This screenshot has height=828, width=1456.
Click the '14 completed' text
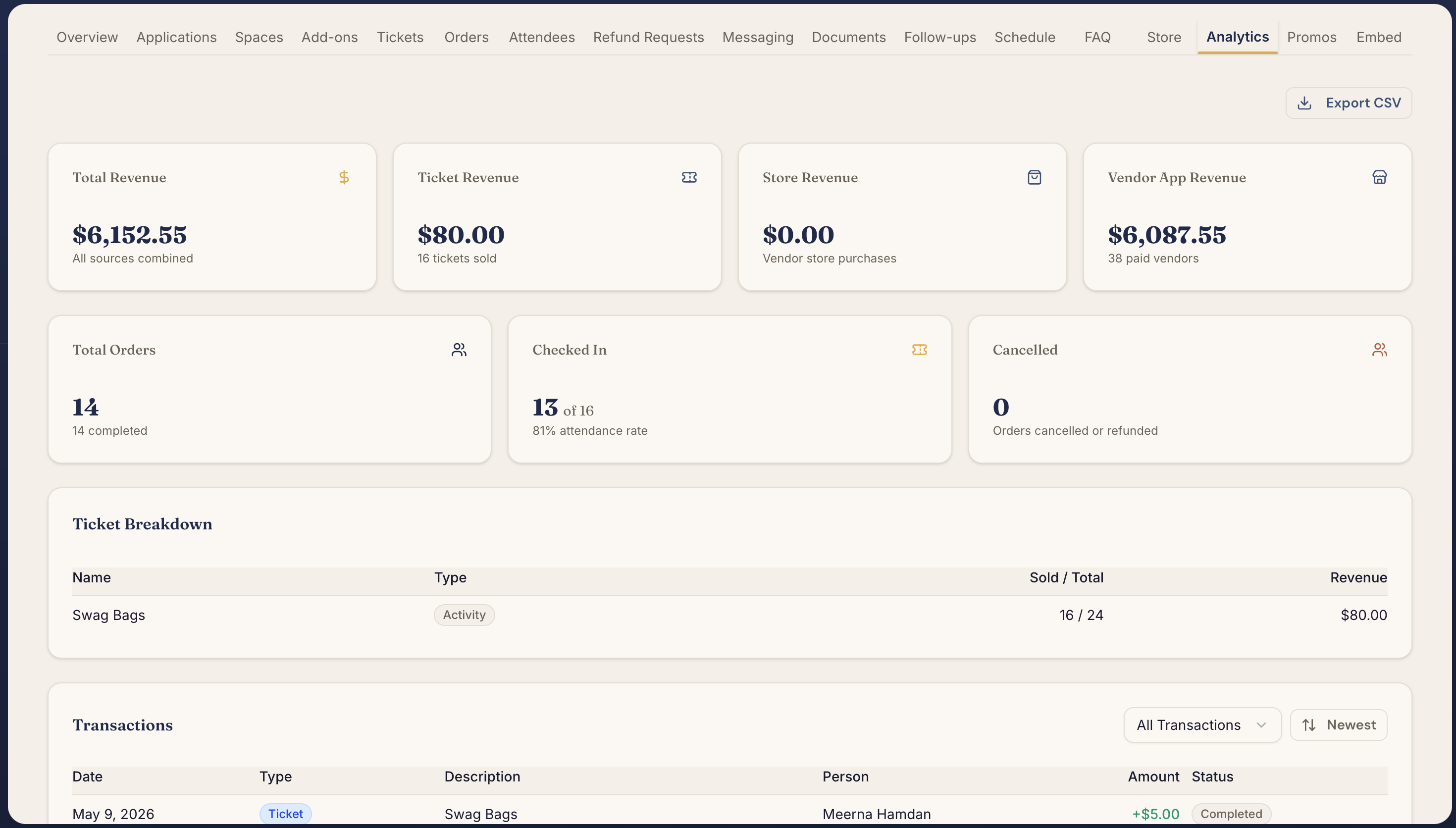point(110,431)
